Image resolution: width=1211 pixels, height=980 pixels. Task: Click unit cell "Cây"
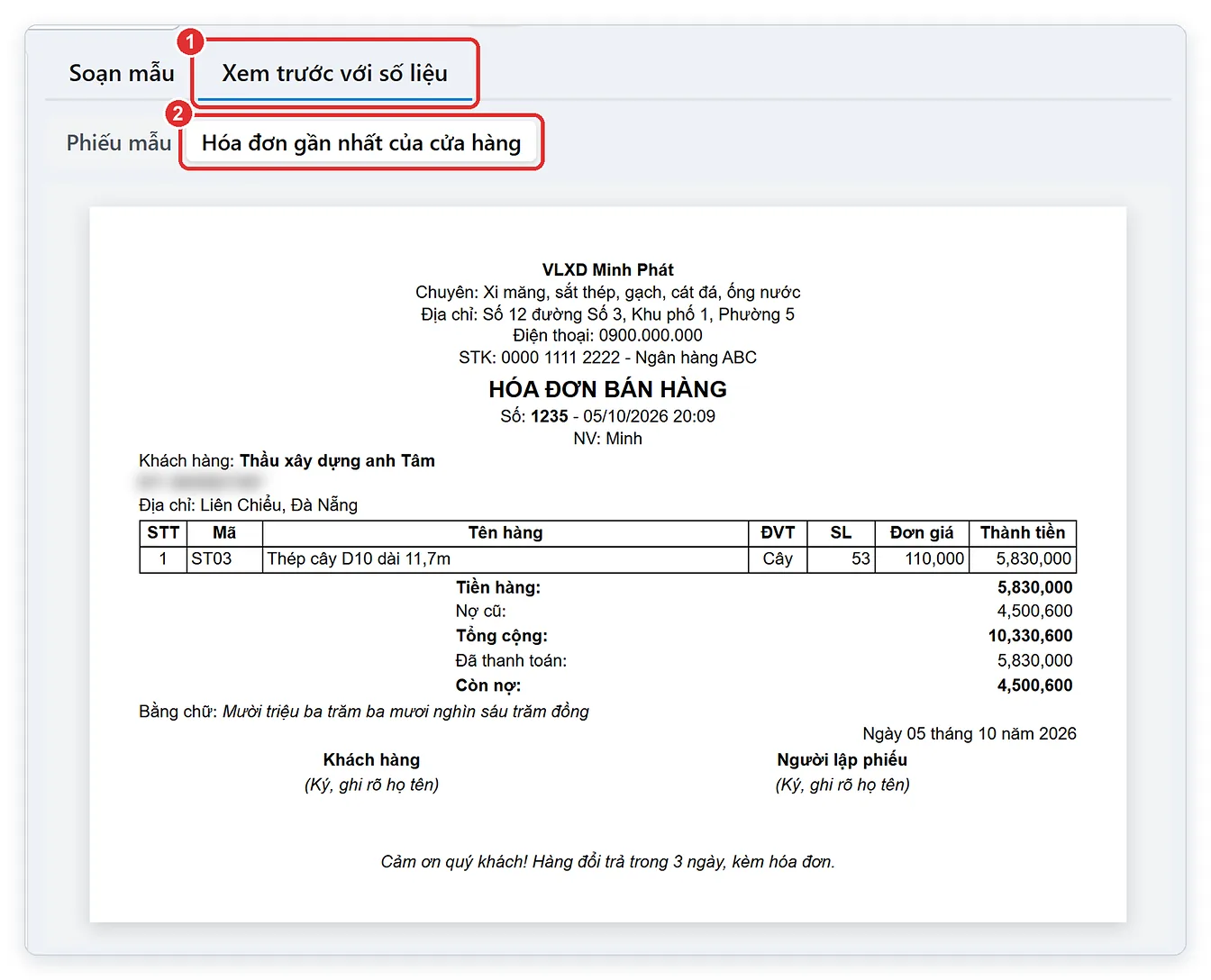778,559
